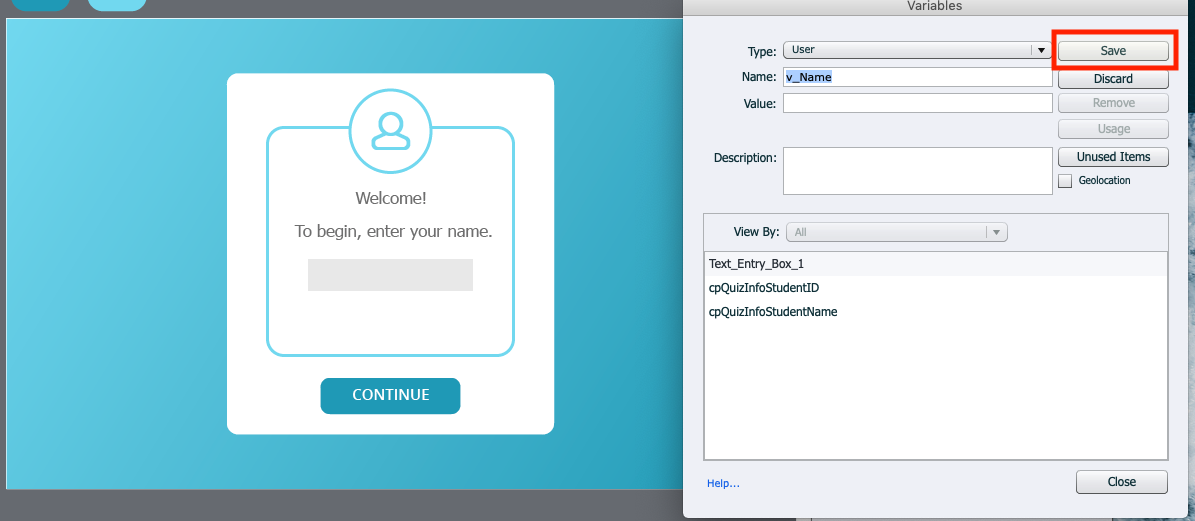Enable the Geolocation checkbox

pyautogui.click(x=1065, y=181)
